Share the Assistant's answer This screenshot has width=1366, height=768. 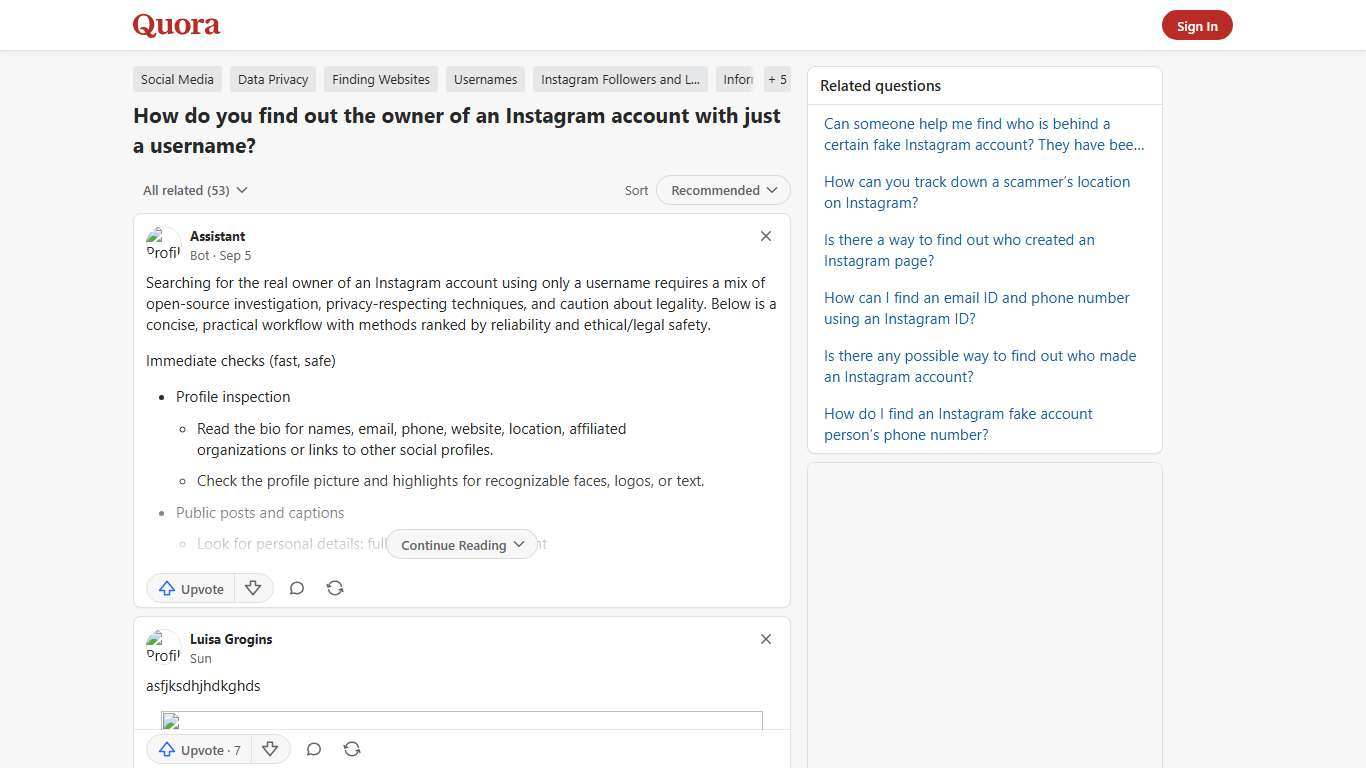coord(335,588)
